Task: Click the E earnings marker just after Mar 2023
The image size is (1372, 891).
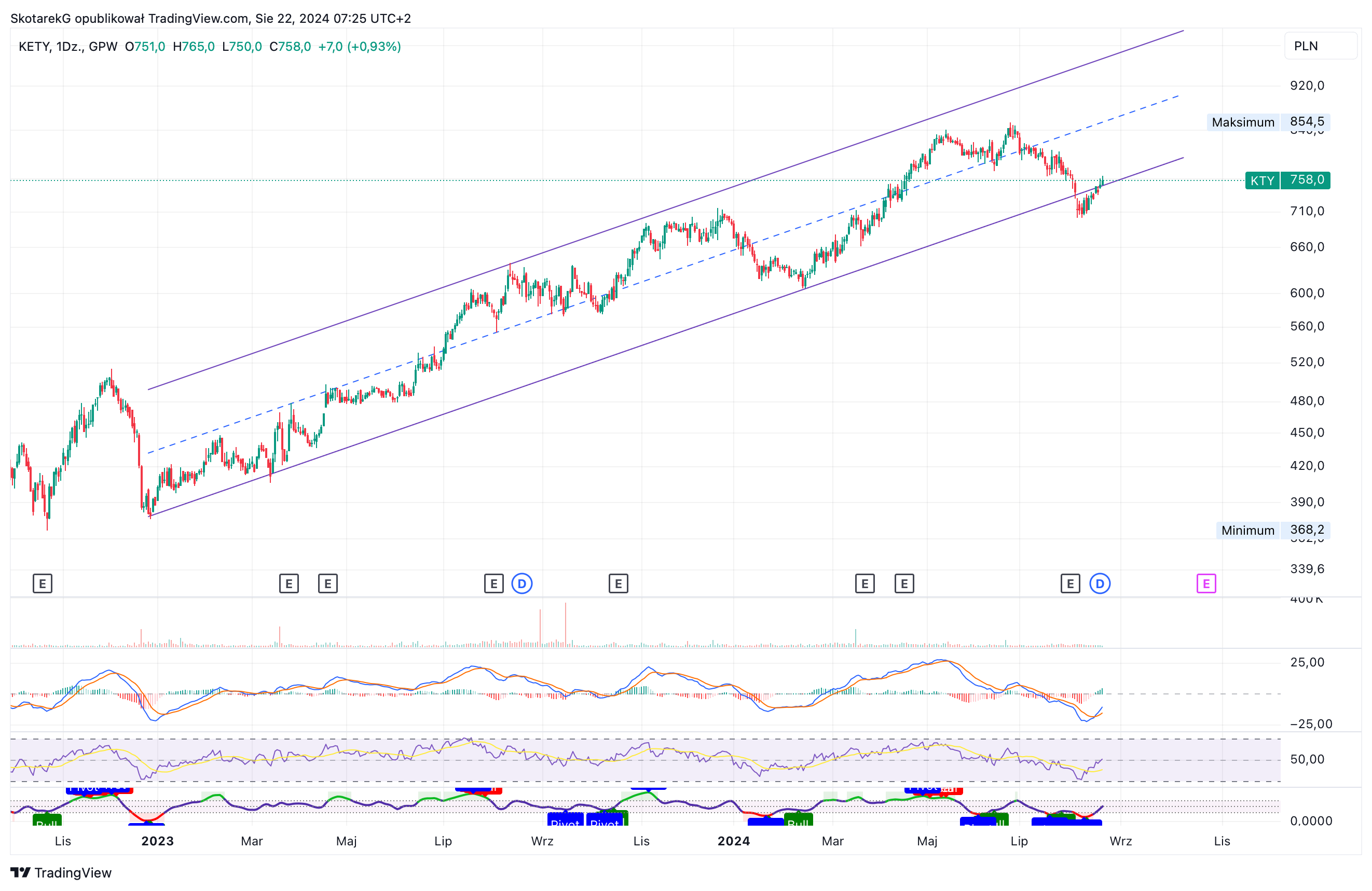Action: click(289, 584)
